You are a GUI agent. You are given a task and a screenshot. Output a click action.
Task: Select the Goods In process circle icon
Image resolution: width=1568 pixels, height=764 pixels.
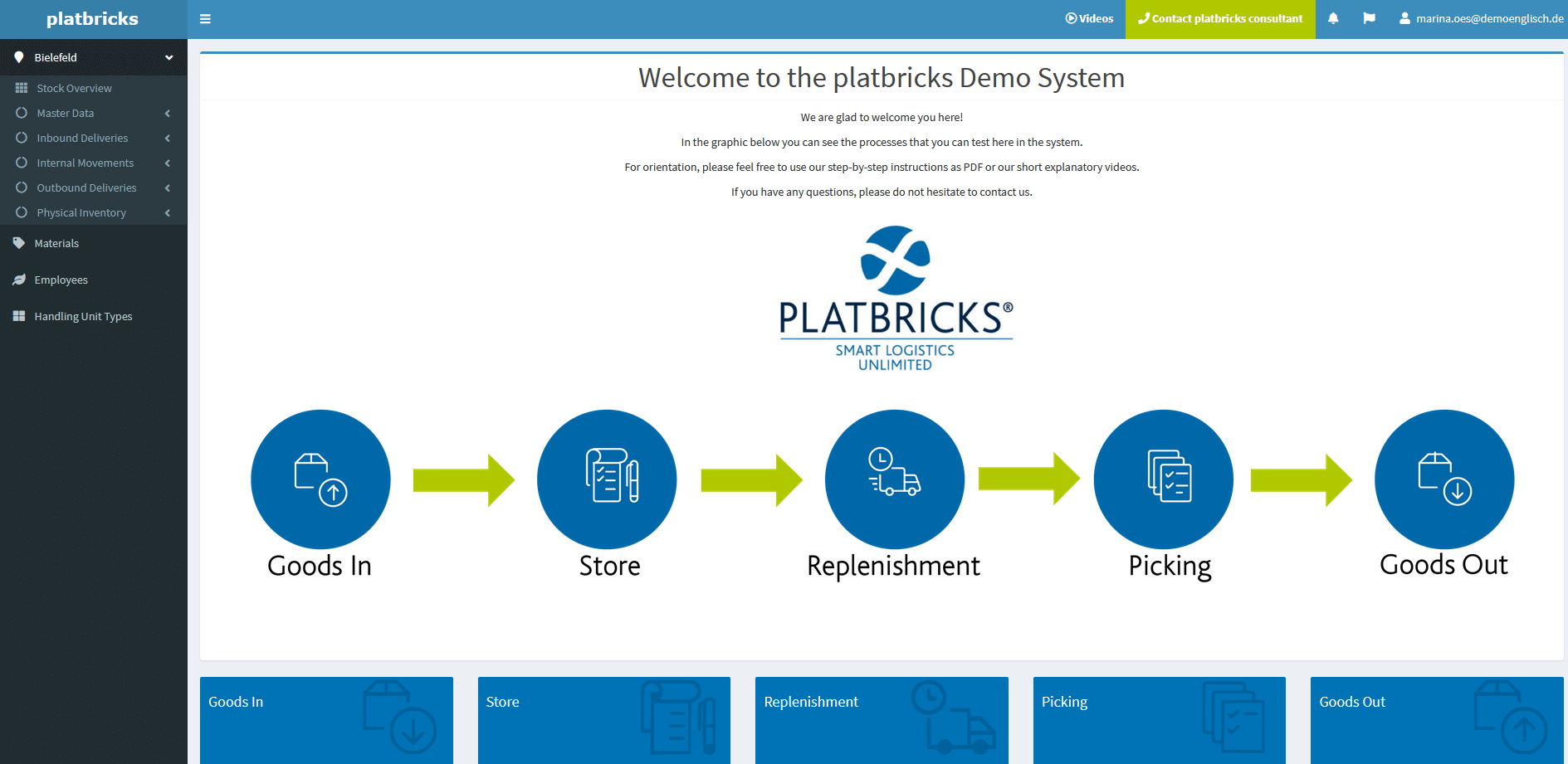tap(320, 479)
